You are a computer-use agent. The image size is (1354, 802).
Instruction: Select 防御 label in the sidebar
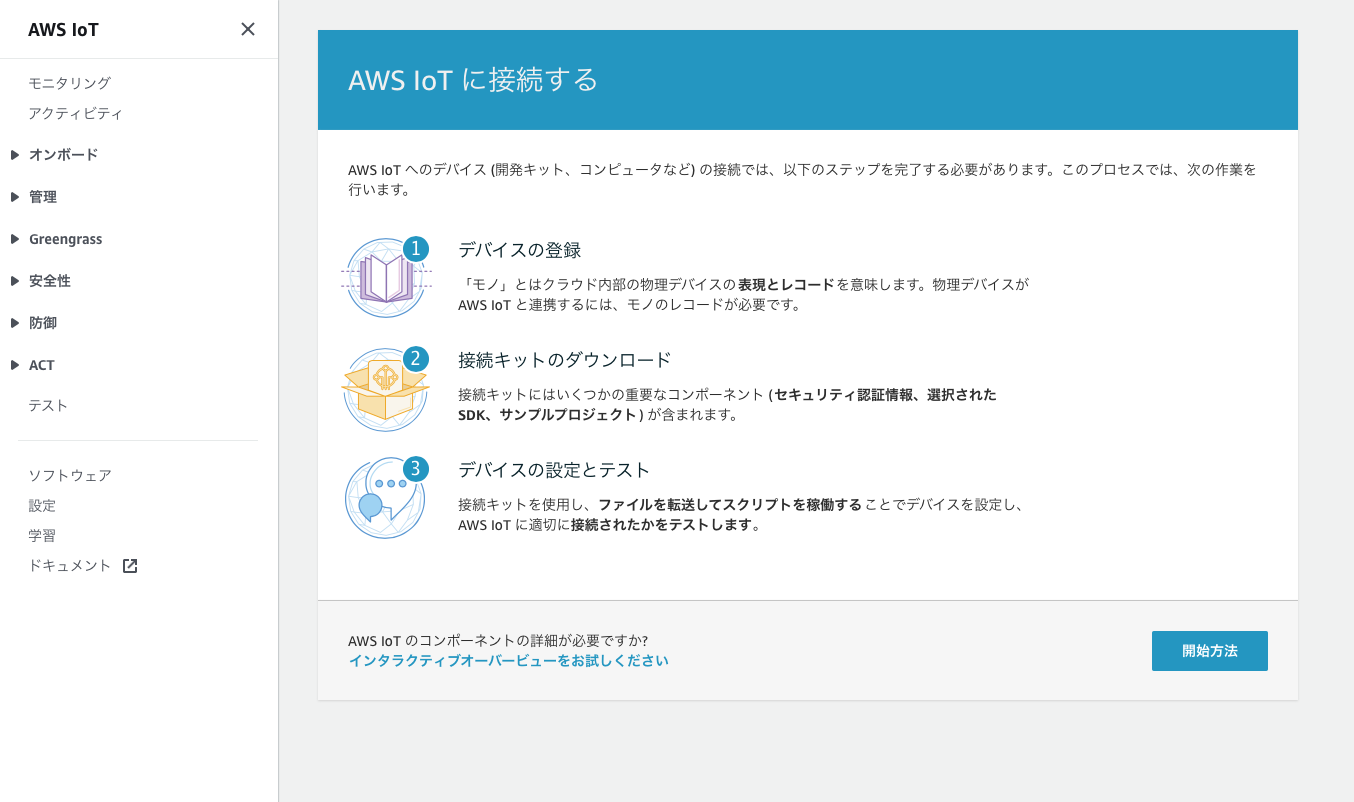[43, 323]
